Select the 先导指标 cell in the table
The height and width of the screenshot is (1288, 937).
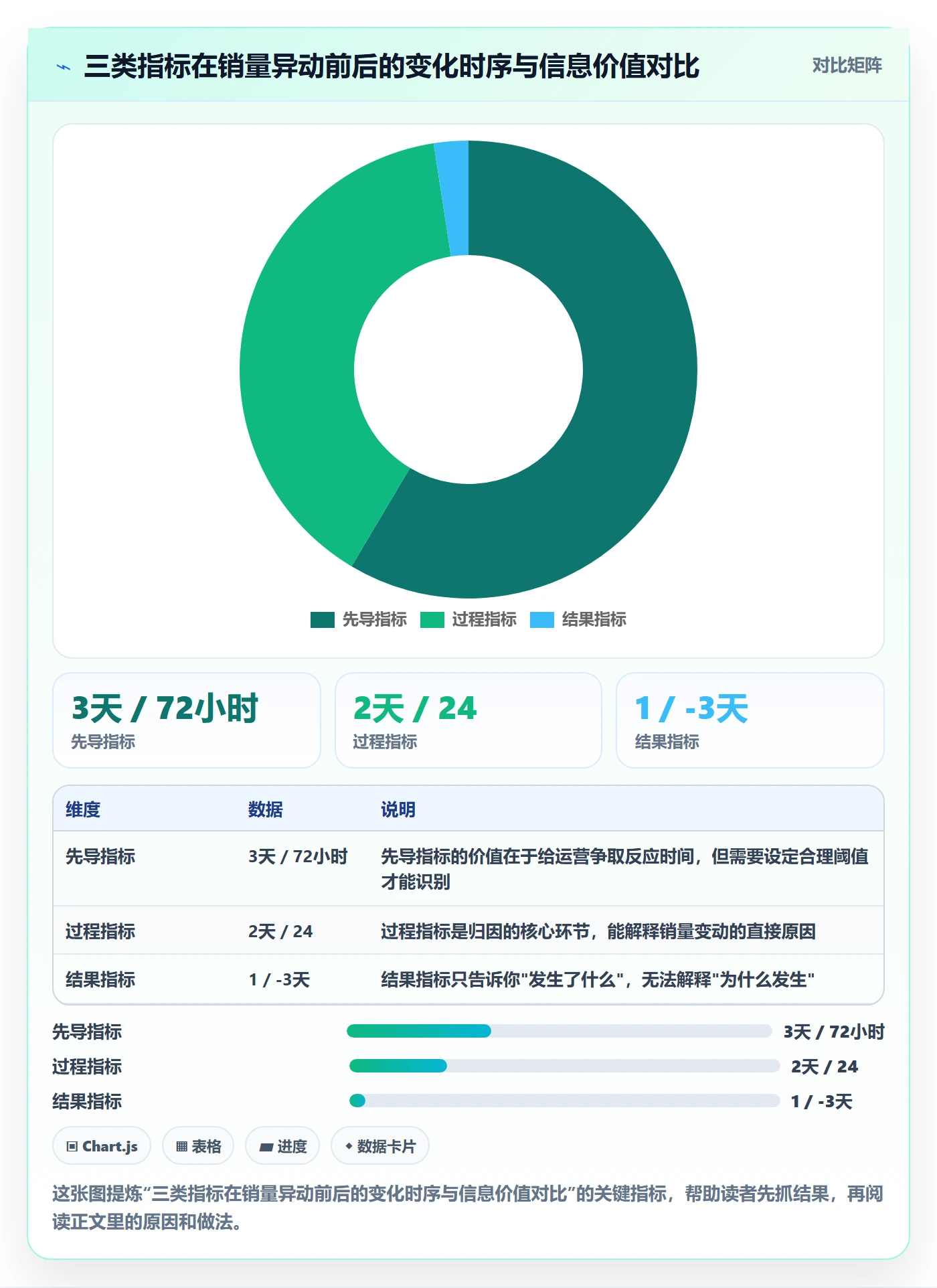[100, 856]
